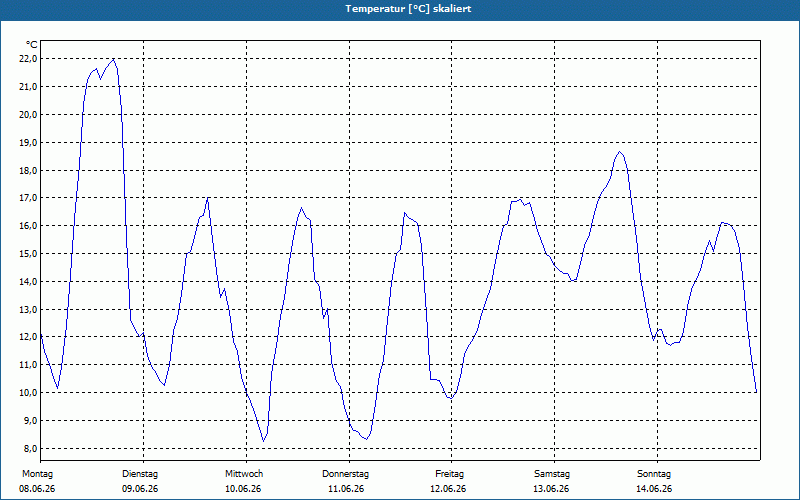Click the date 09.06.26
The width and height of the screenshot is (800, 500).
(x=140, y=489)
